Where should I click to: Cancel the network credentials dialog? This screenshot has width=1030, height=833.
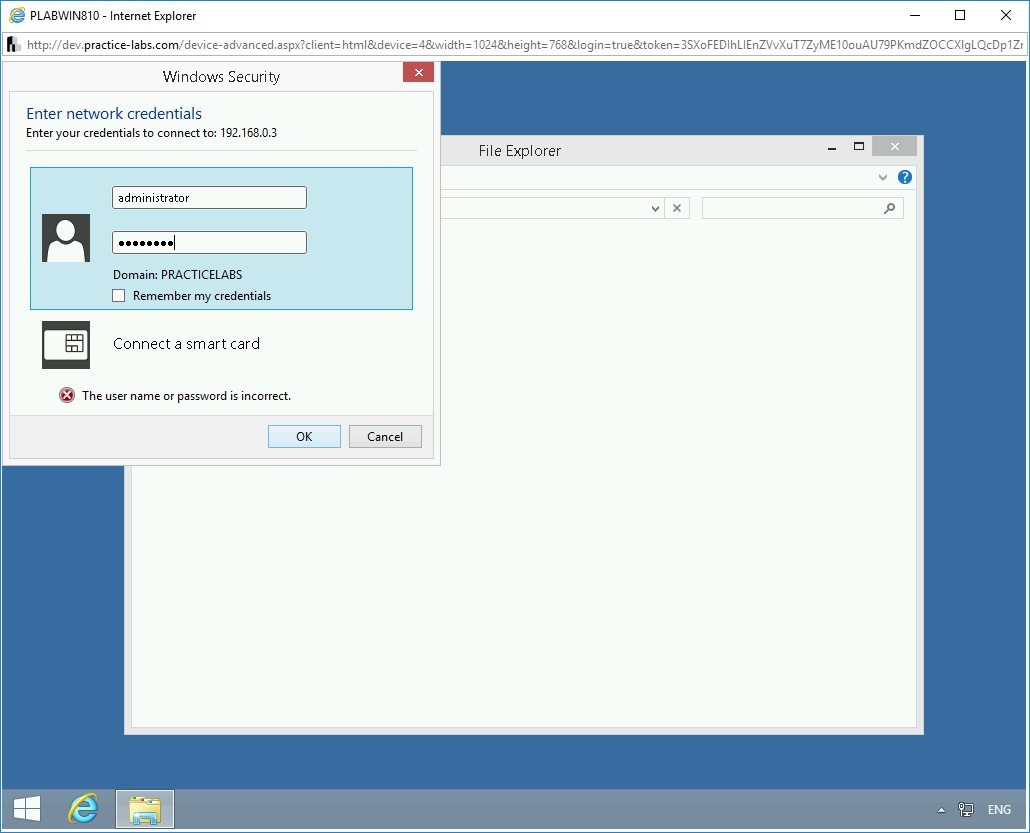(x=385, y=436)
